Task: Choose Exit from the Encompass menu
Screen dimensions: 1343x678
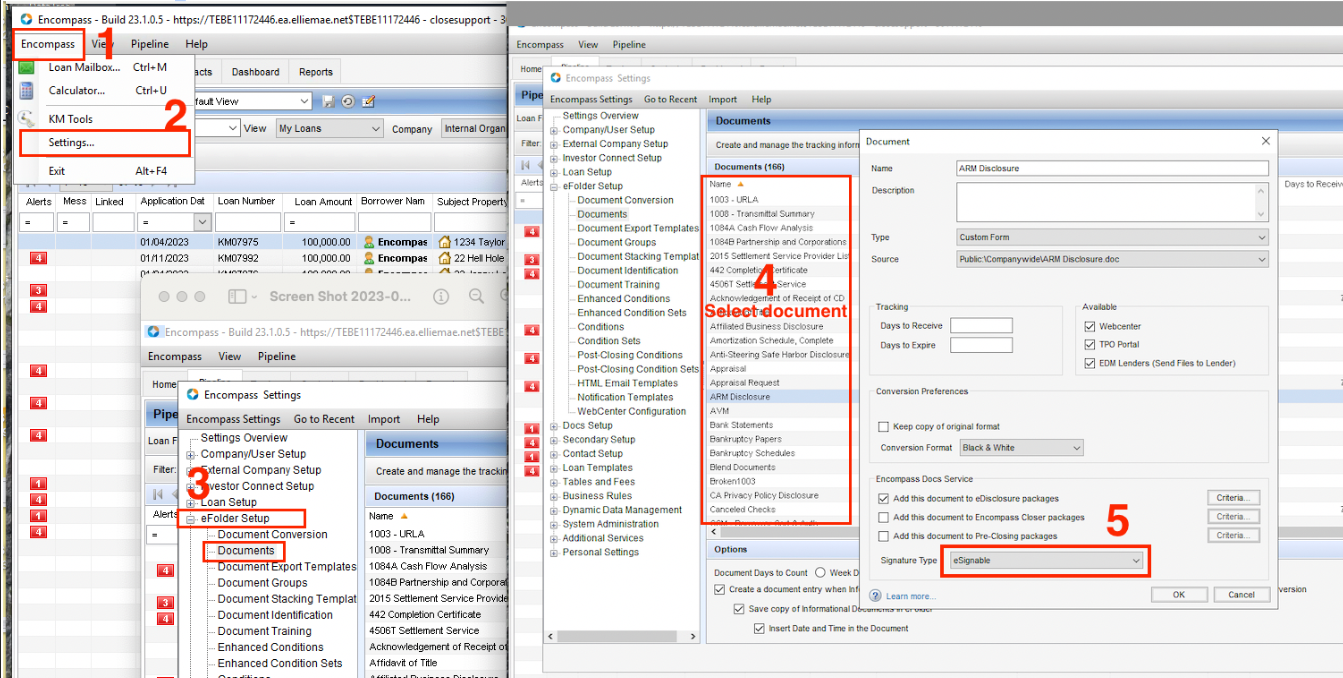Action: tap(57, 171)
